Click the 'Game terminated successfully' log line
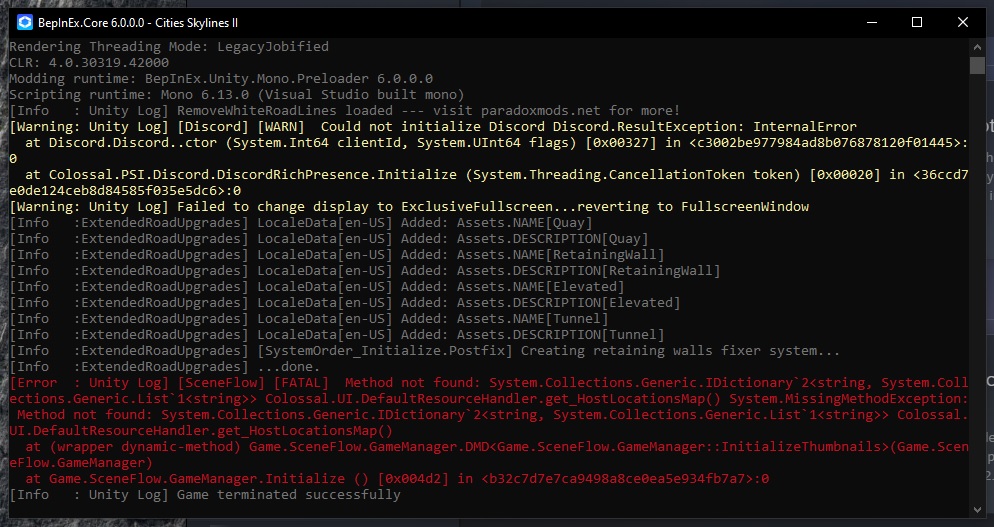Viewport: 994px width, 527px height. tap(205, 495)
